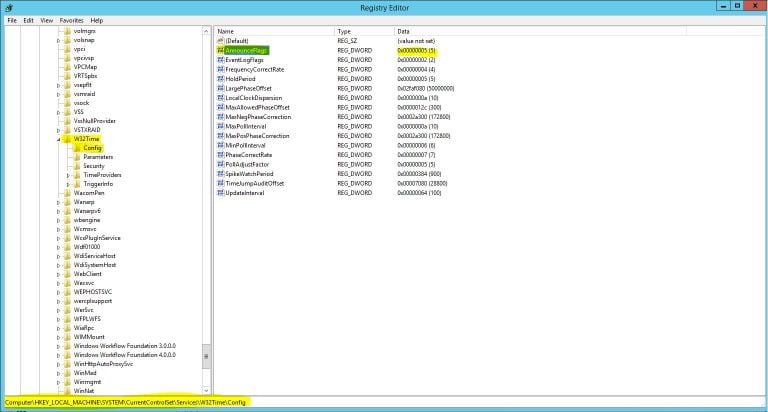This screenshot has height=412, width=768.
Task: Click the TimeProviders folder icon
Action: (77, 175)
